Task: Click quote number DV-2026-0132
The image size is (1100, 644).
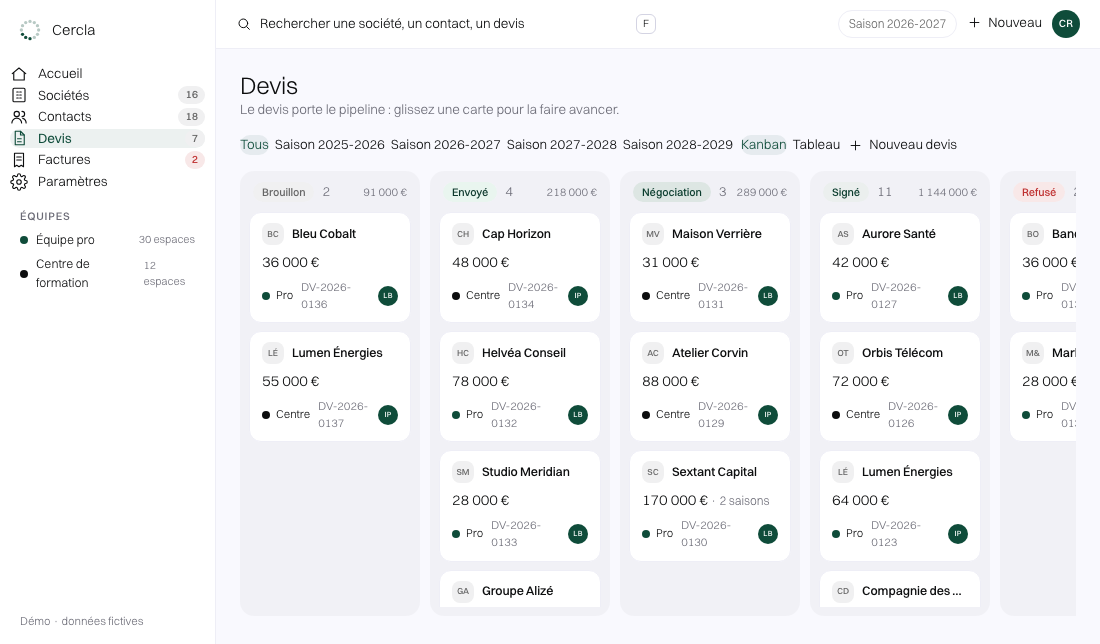Action: click(x=516, y=415)
